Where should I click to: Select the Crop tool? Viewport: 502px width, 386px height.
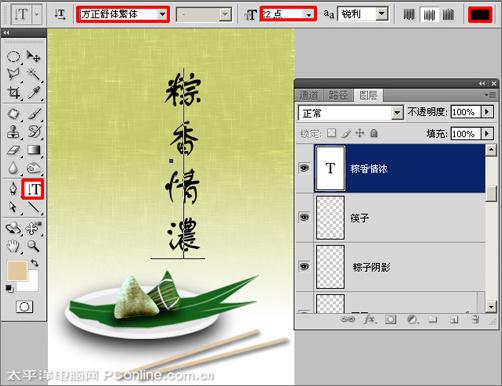pos(13,93)
